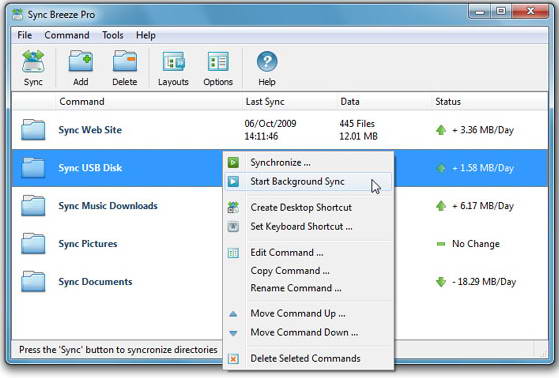559x378 pixels.
Task: Click the icon beside Edit Command
Action: [x=233, y=253]
